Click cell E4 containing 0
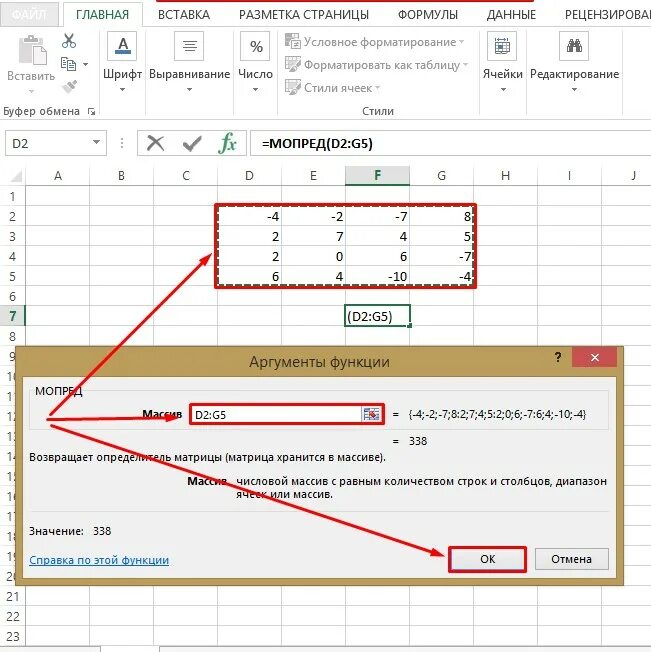The height and width of the screenshot is (652, 651). tap(313, 257)
